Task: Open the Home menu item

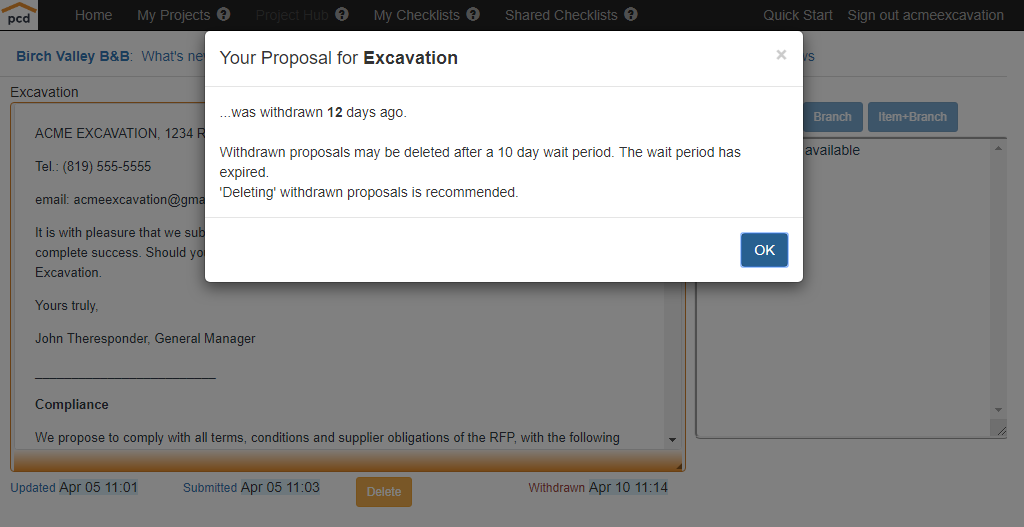Action: click(93, 15)
